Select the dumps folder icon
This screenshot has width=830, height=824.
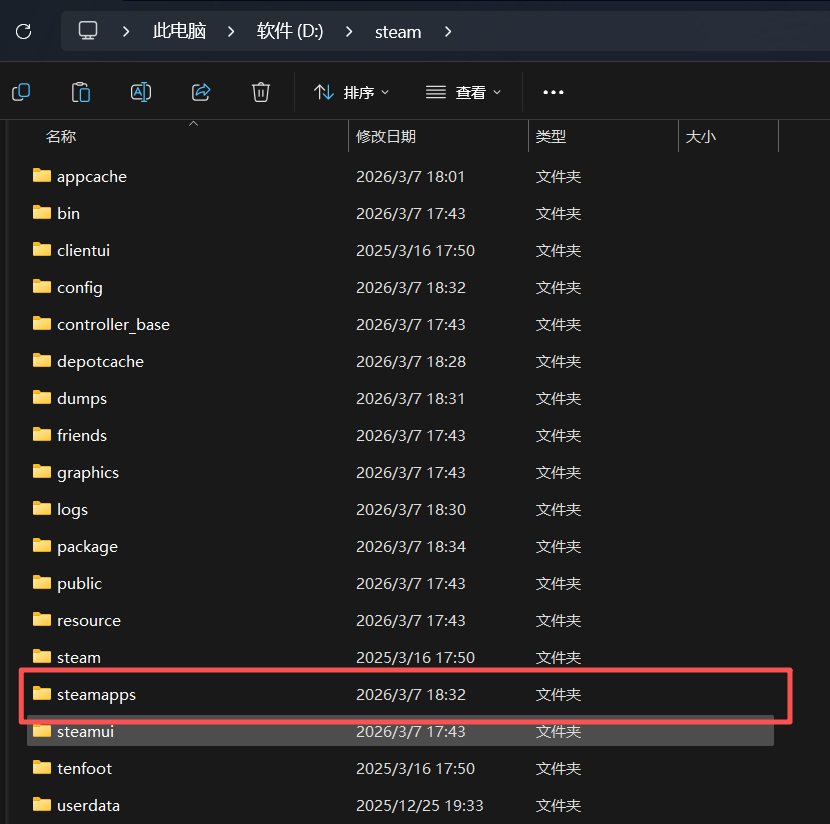(x=42, y=397)
